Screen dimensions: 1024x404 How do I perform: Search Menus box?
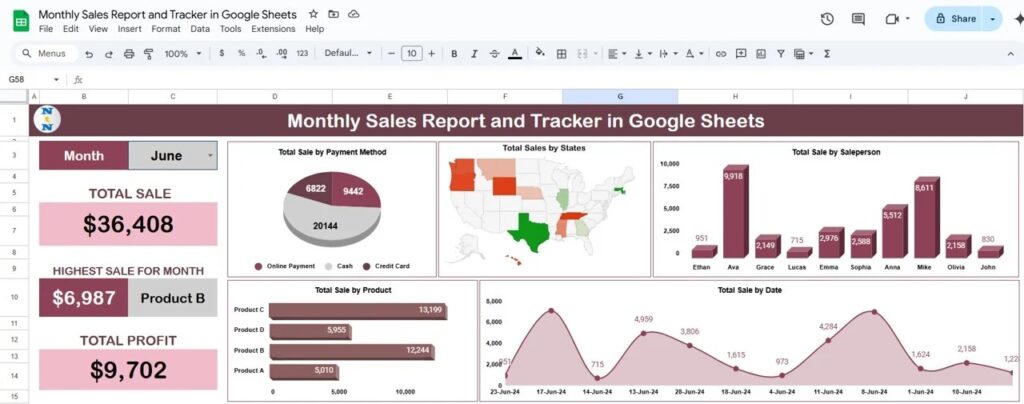(46, 54)
